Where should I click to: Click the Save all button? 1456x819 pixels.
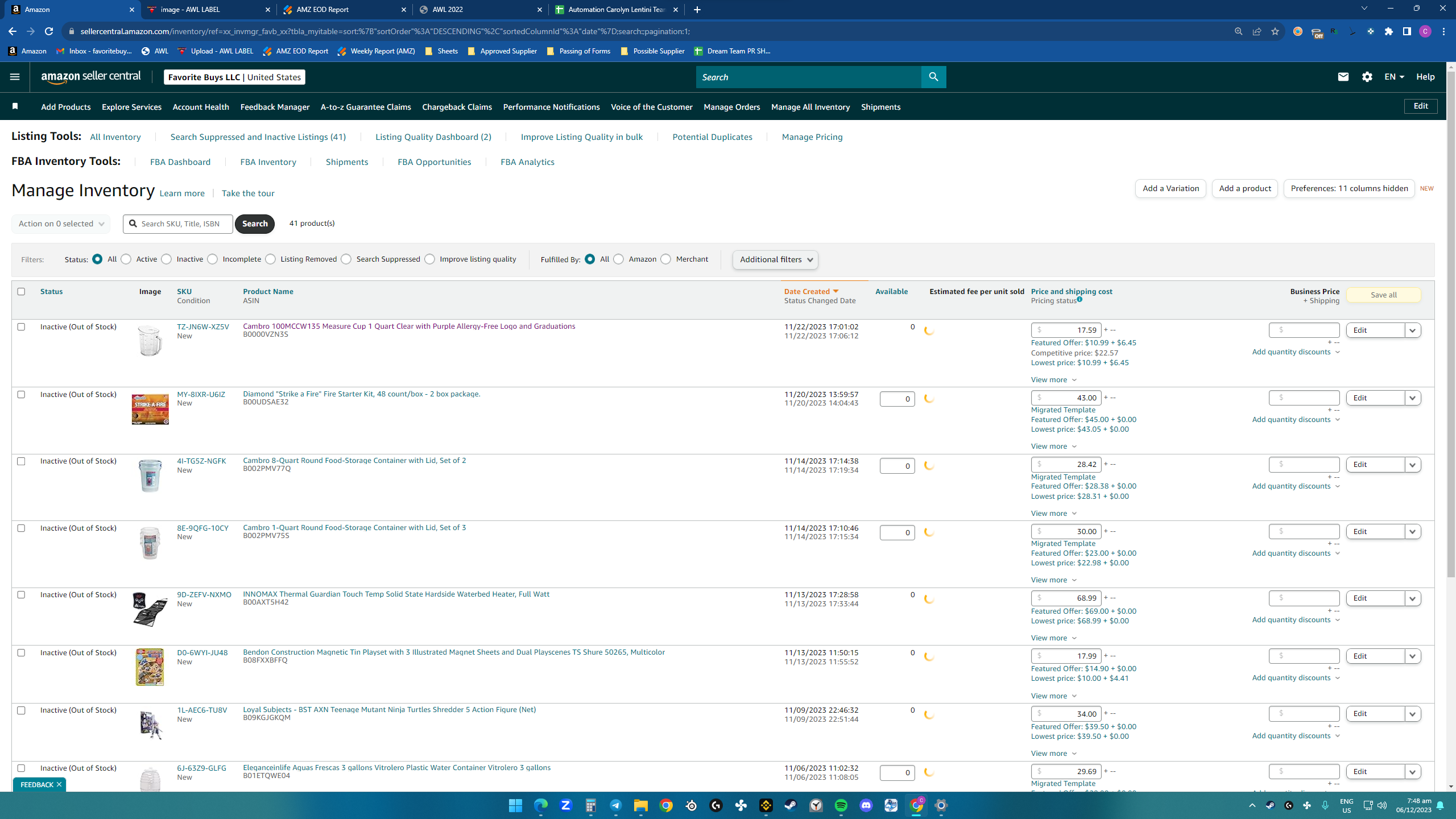1383,295
